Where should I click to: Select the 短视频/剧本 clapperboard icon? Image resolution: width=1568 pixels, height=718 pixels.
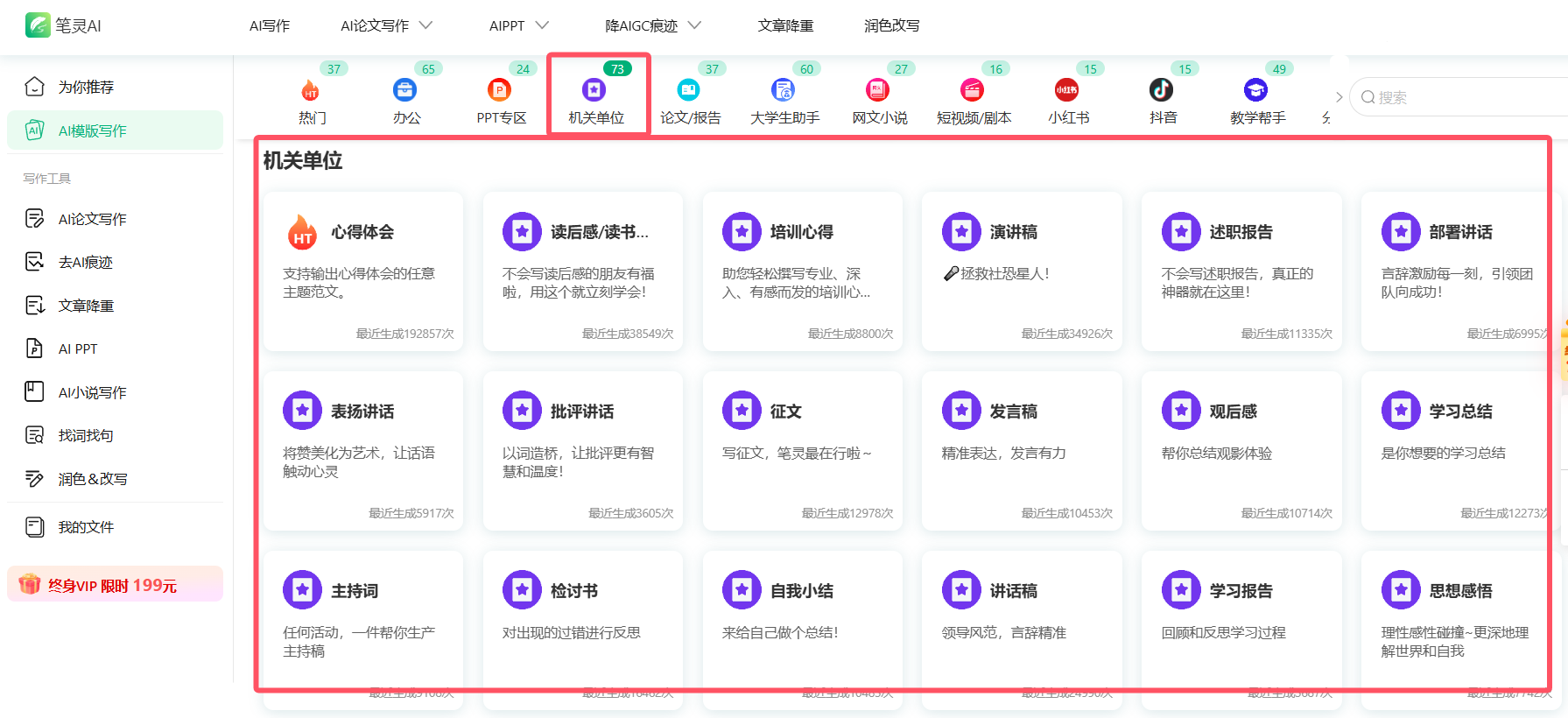point(972,90)
